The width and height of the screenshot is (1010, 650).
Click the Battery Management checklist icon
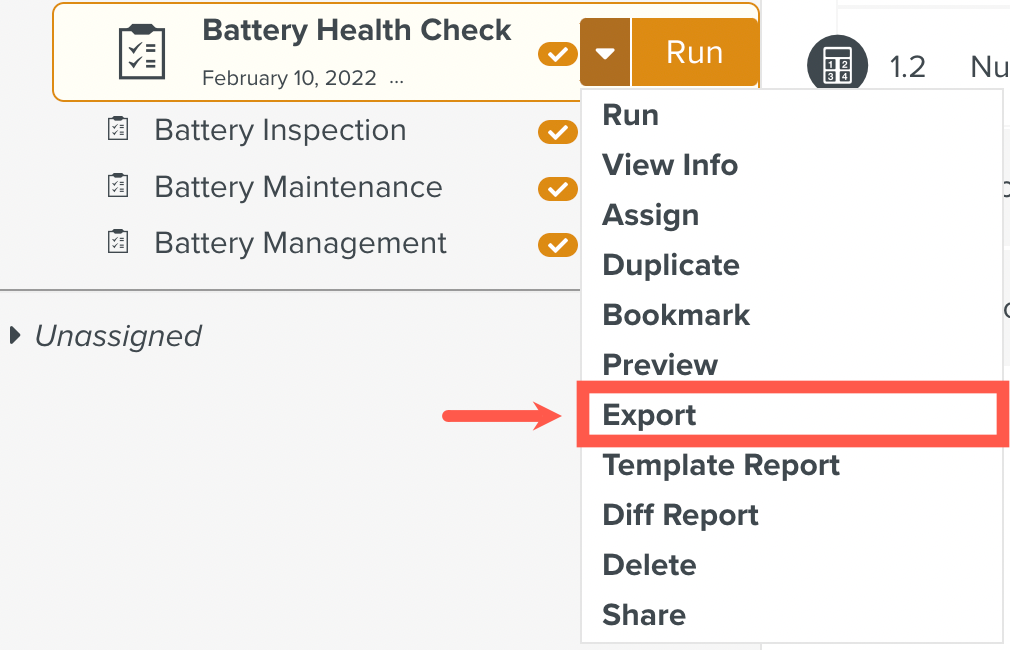point(117,242)
